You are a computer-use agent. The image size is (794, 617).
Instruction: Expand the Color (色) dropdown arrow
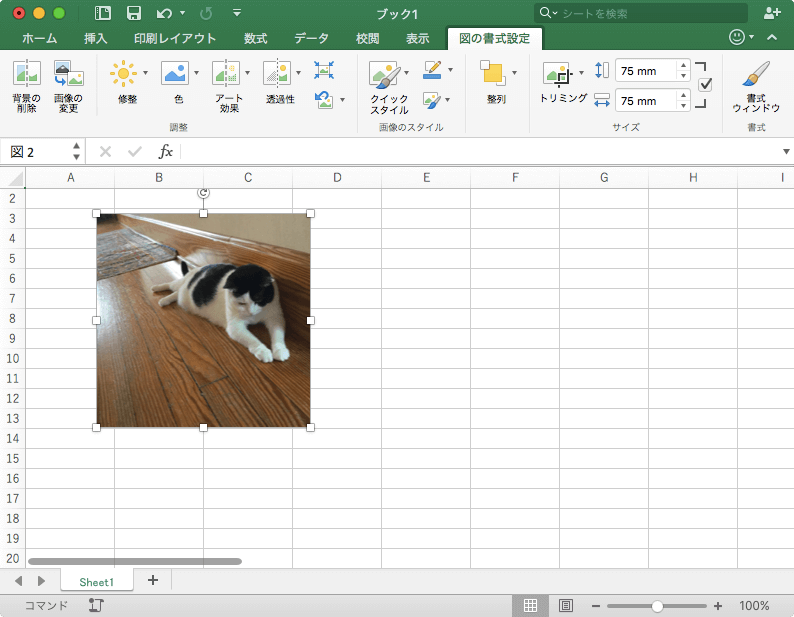point(196,73)
